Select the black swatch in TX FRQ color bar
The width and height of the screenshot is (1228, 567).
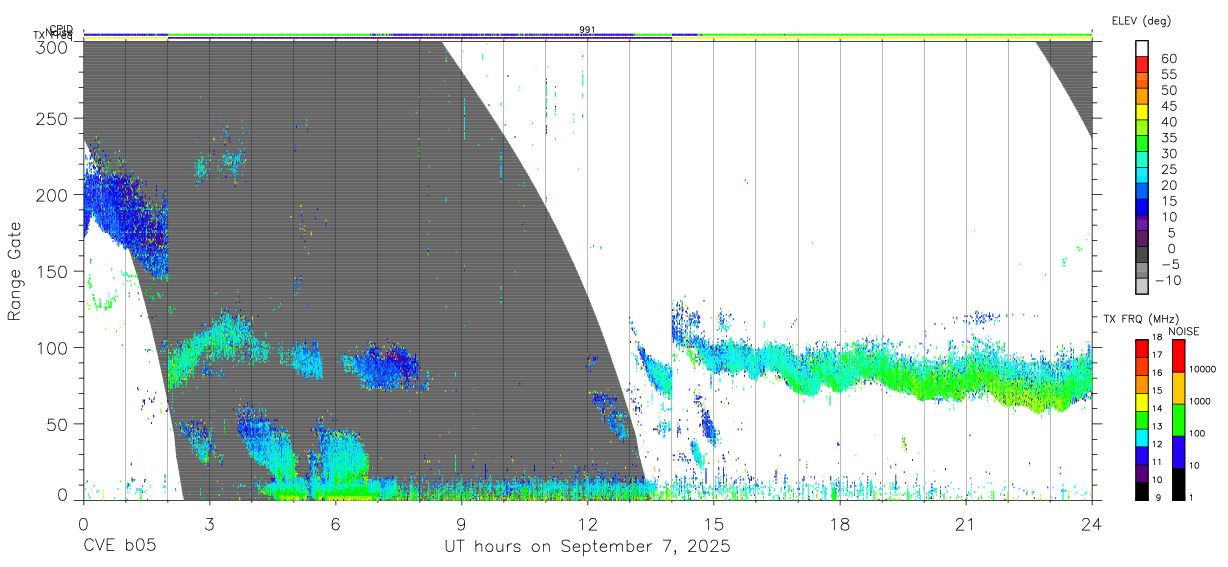(1142, 491)
